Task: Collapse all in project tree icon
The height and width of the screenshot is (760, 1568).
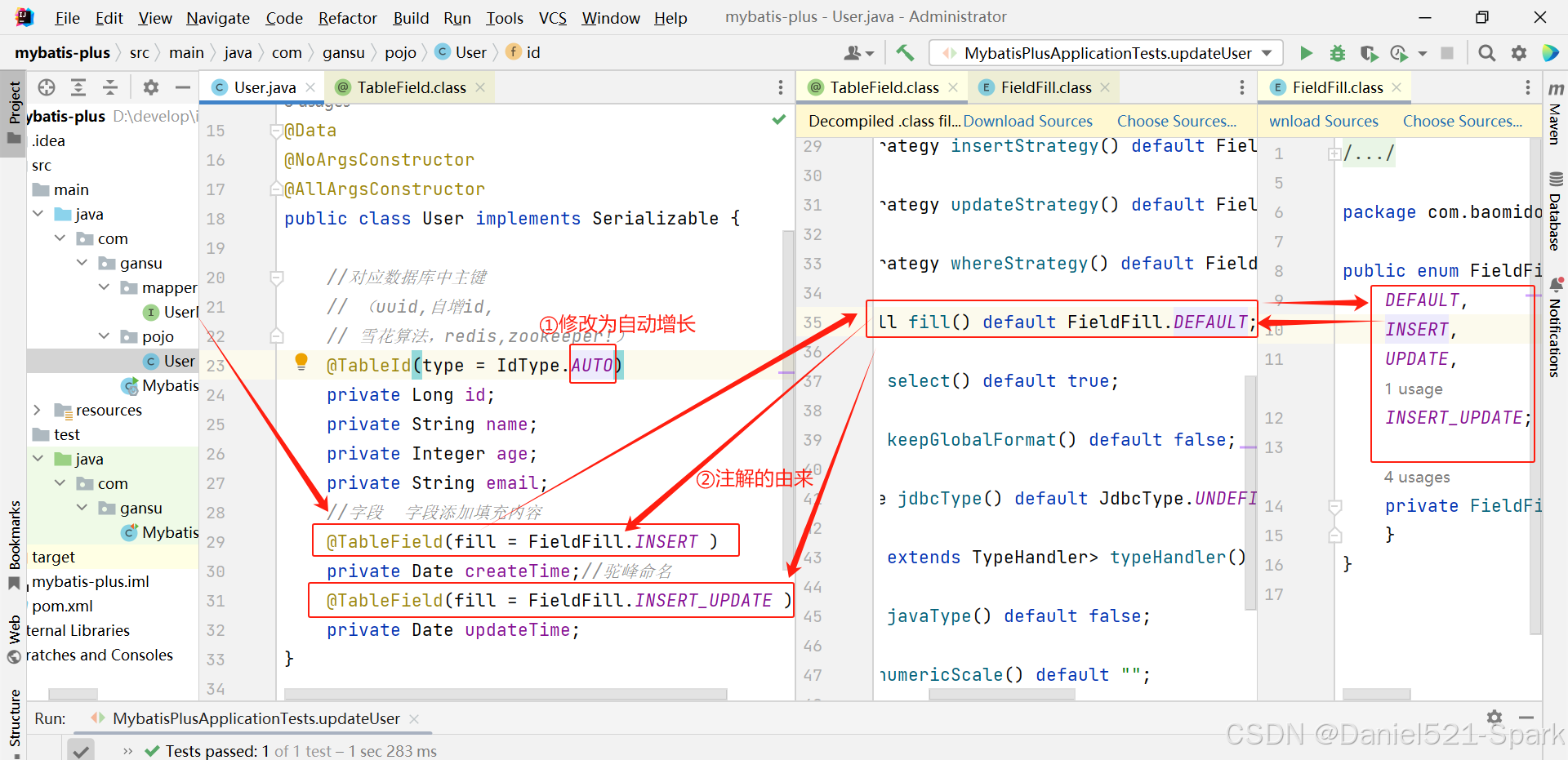Action: [x=110, y=87]
